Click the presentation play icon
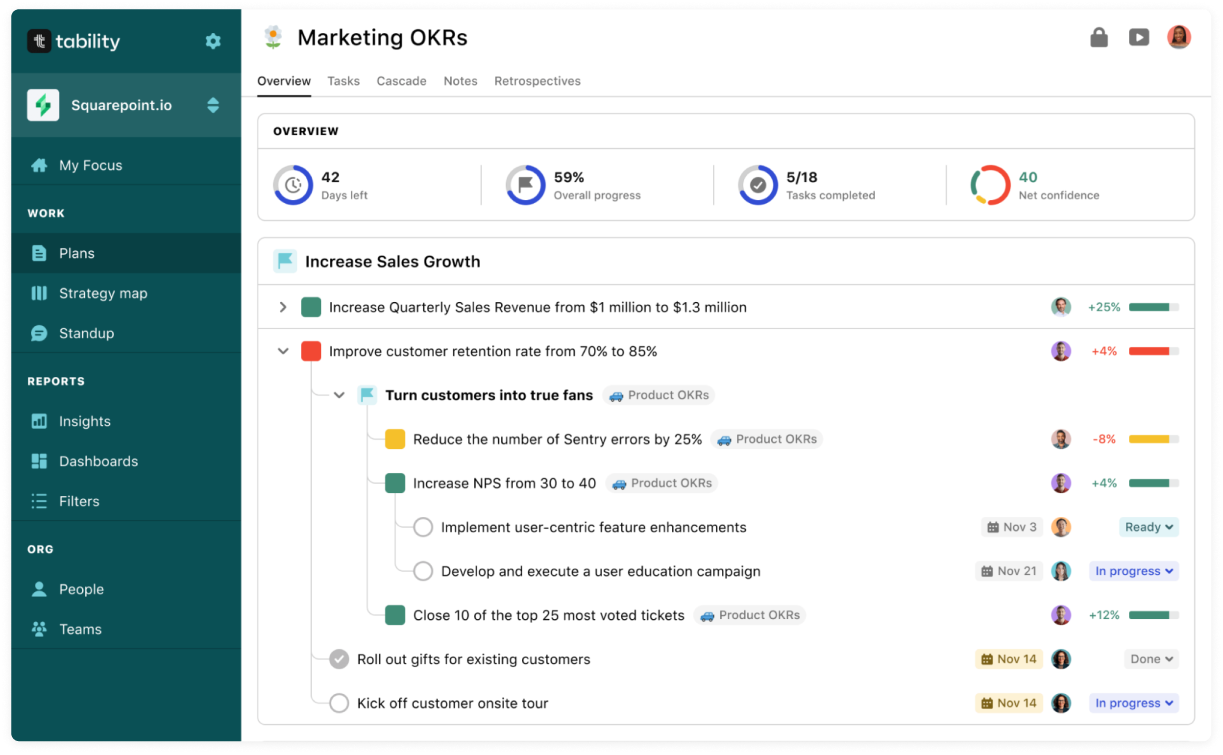This screenshot has height=755, width=1223. pos(1139,38)
